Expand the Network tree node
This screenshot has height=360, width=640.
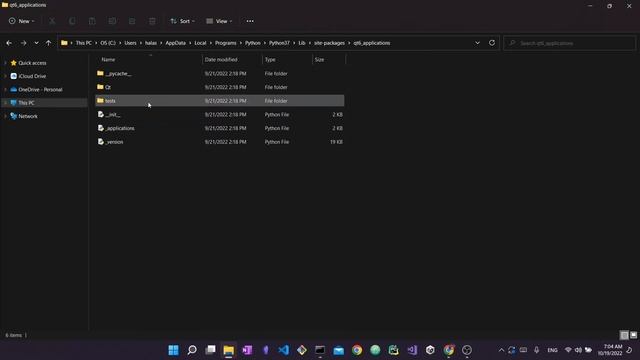click(x=5, y=116)
